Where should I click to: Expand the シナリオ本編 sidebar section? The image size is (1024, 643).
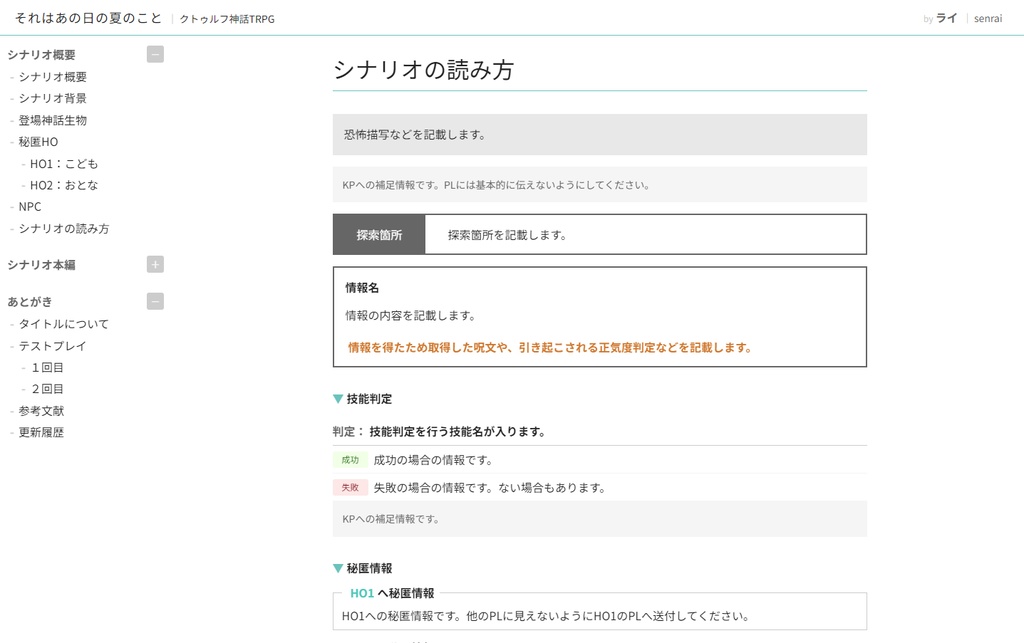155,265
